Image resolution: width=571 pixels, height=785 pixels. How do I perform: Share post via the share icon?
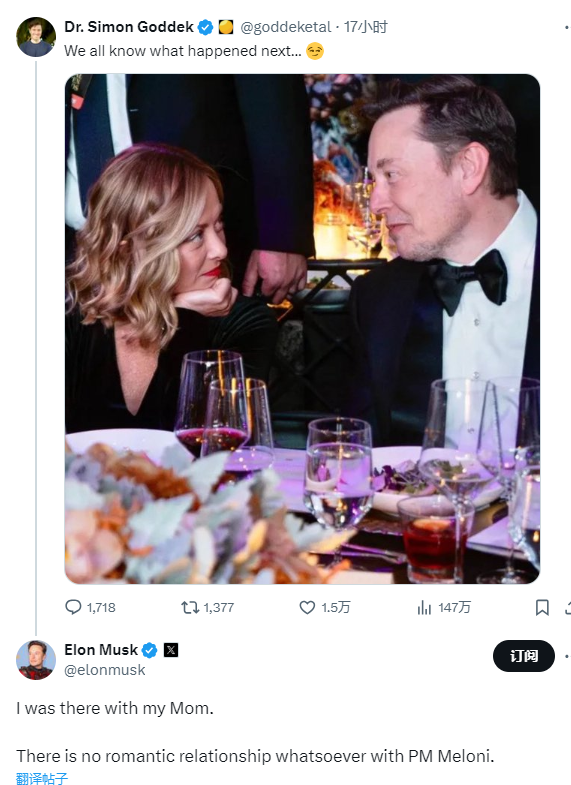point(567,608)
